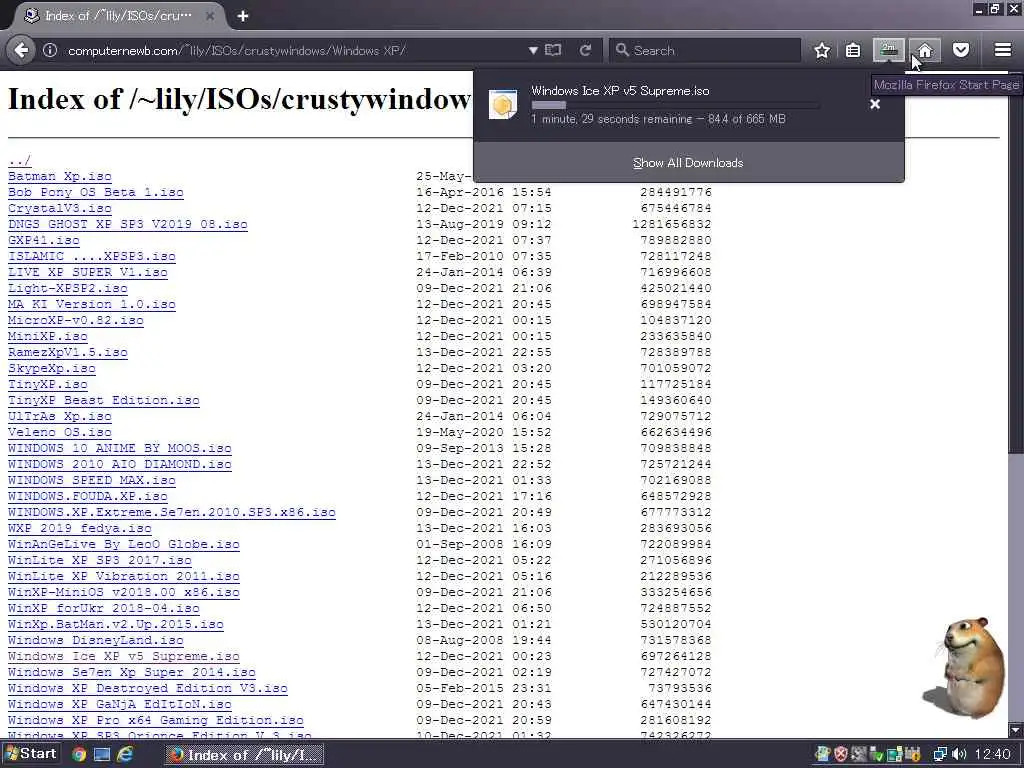
Task: Open UlTrAs Xp.iso link
Action: (x=59, y=416)
